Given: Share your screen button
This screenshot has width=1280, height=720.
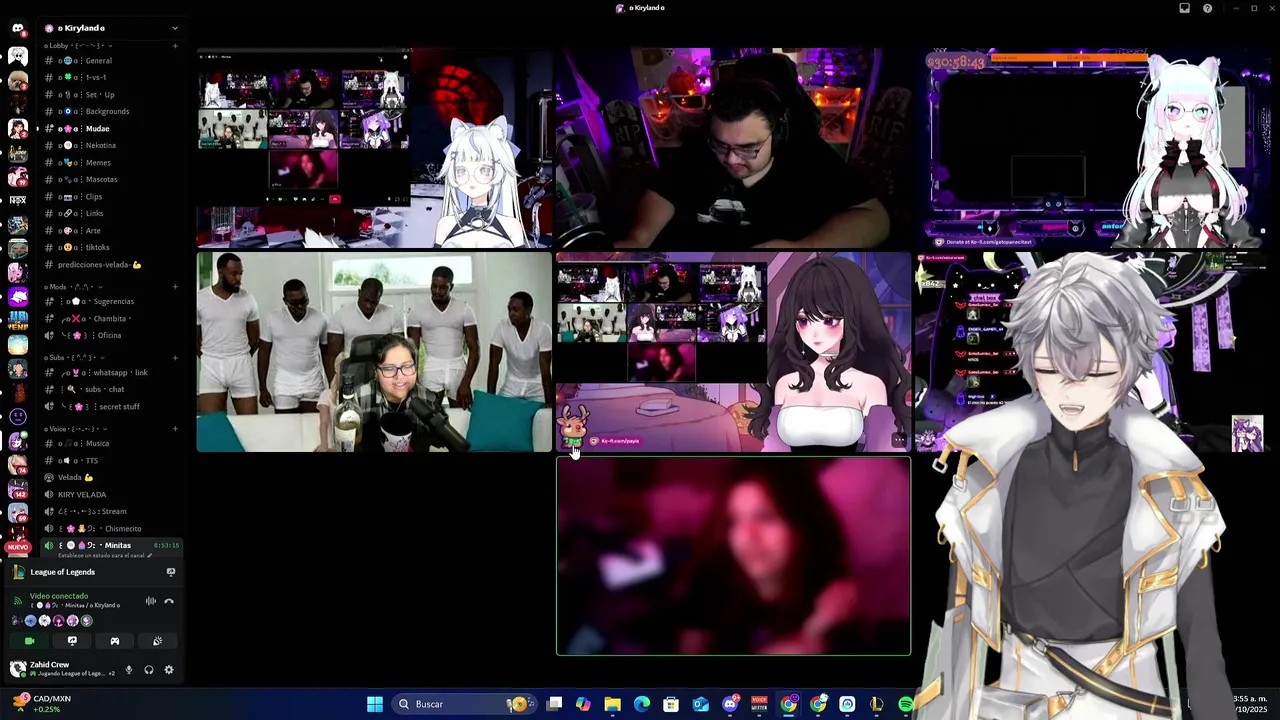Looking at the screenshot, I should click(x=72, y=641).
